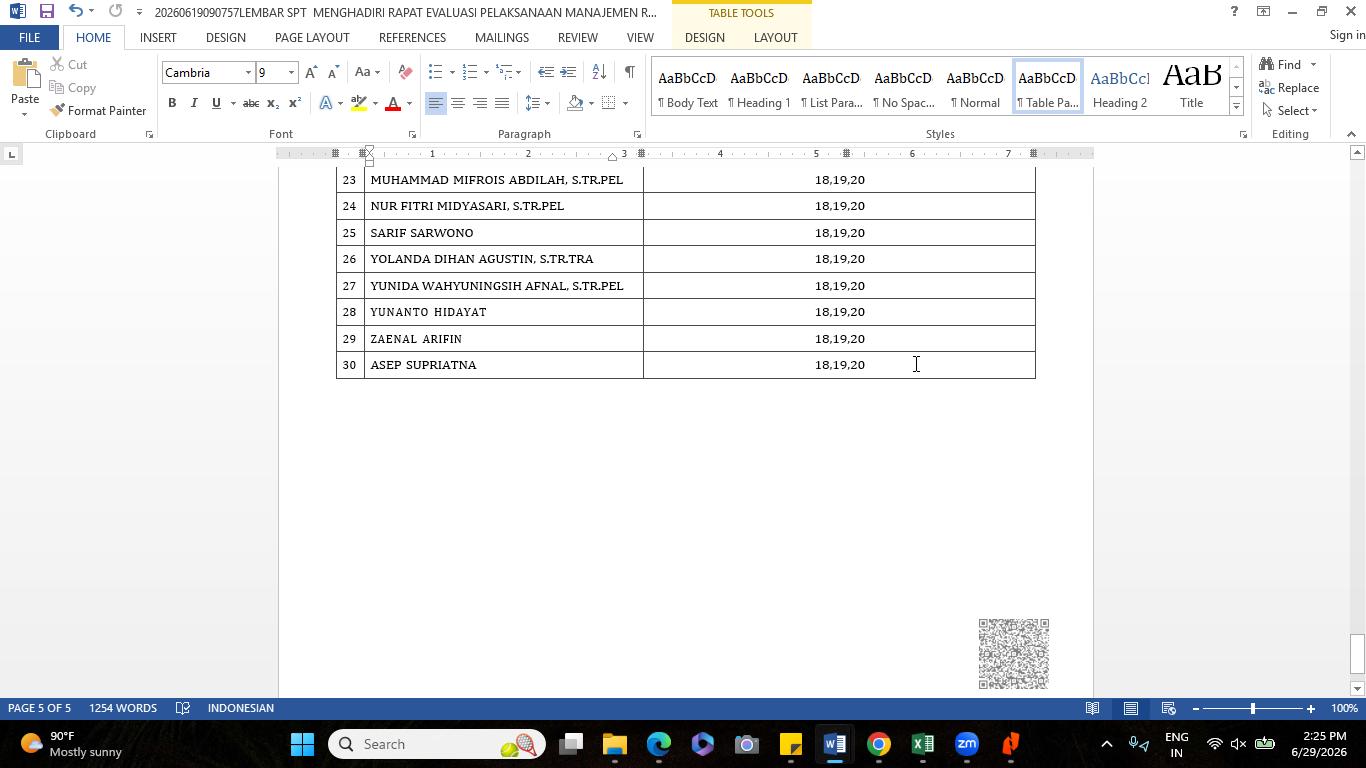Zoom in with the plus button
This screenshot has height=768, width=1366.
(x=1310, y=708)
